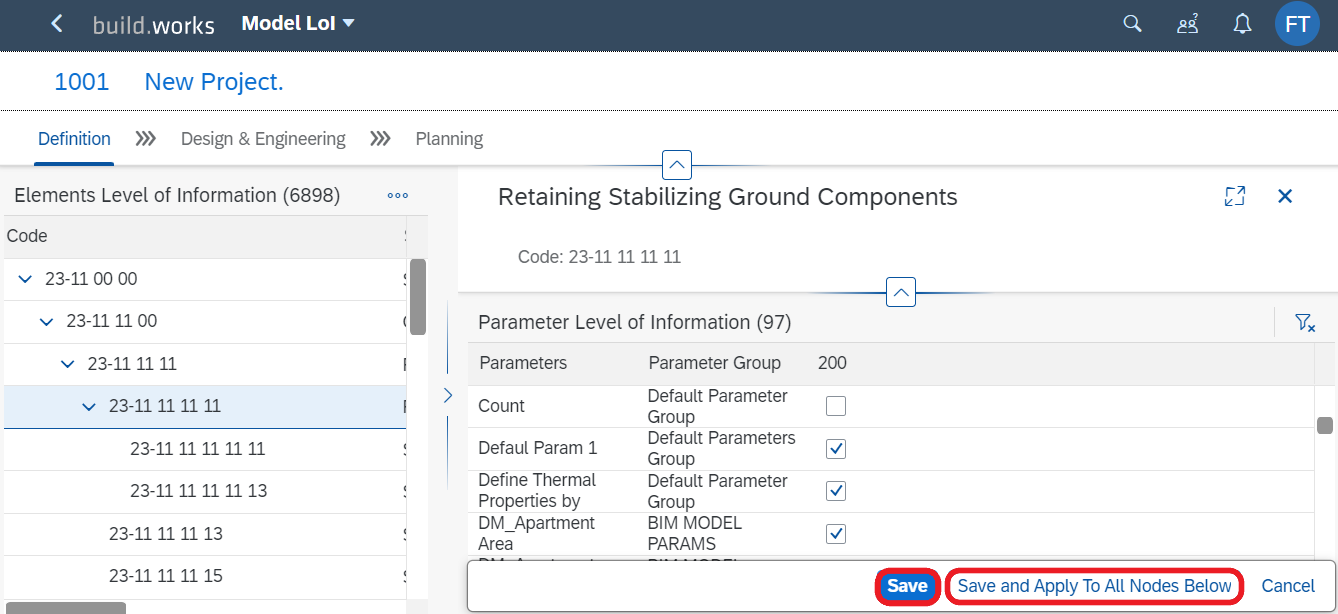The width and height of the screenshot is (1338, 614).
Task: Open notifications bell
Action: point(1242,24)
